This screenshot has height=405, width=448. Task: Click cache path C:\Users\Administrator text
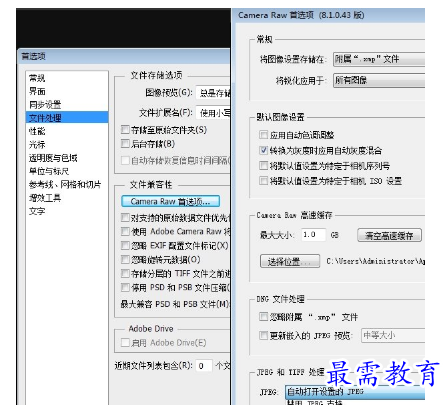tap(376, 261)
